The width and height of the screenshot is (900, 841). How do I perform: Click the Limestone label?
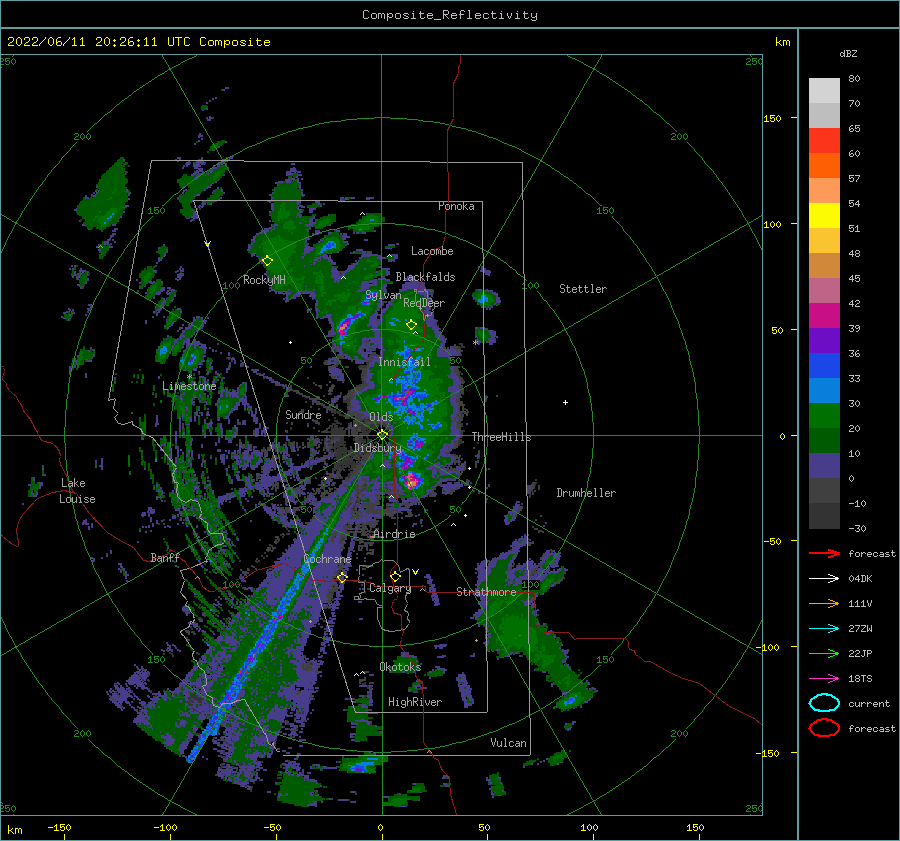189,386
